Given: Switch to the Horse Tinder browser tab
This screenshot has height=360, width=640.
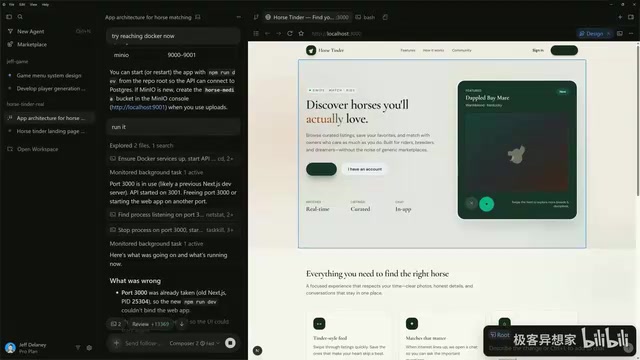Looking at the screenshot, I should click(x=307, y=17).
